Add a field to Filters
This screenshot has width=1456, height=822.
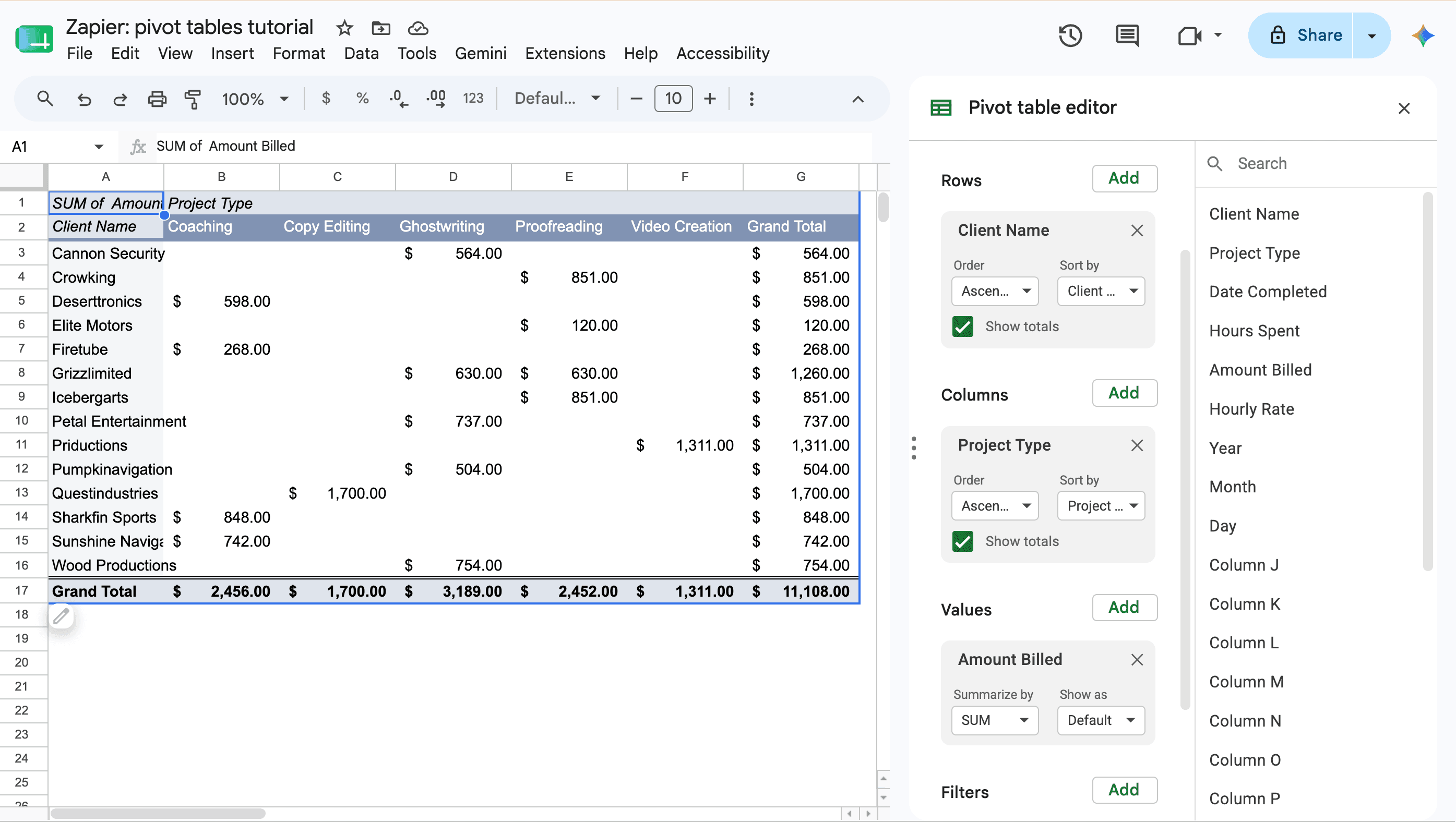pos(1124,790)
